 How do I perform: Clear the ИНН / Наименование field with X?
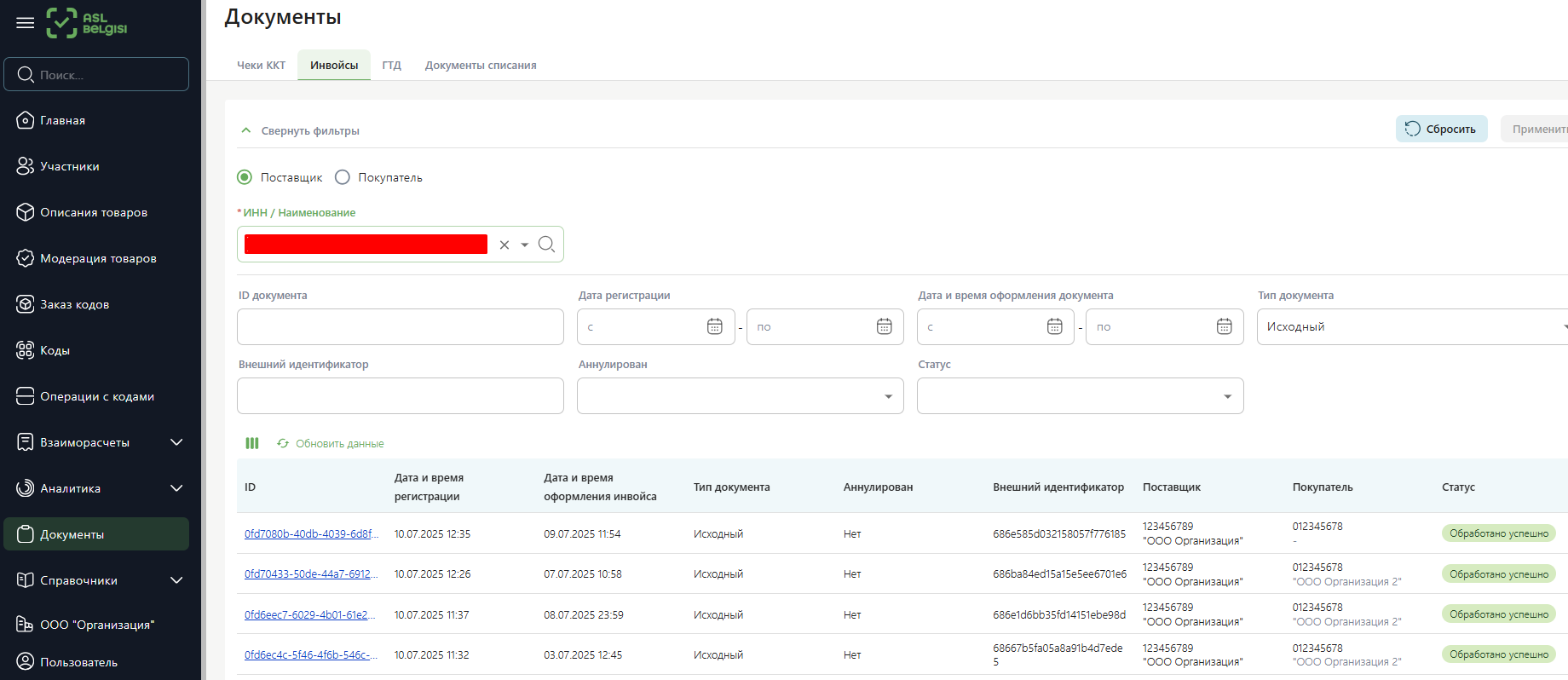[x=504, y=245]
